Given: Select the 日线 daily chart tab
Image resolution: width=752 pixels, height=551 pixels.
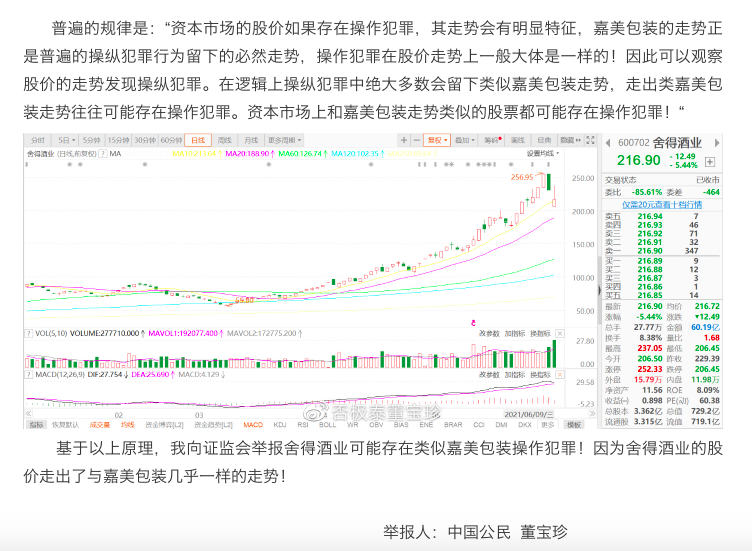Looking at the screenshot, I should 198,140.
